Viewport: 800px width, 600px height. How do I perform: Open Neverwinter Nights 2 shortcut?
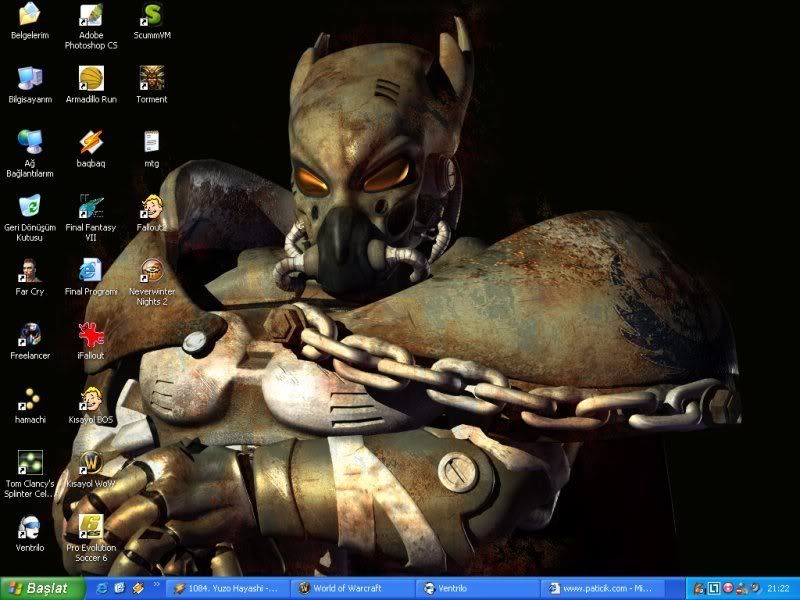[151, 270]
